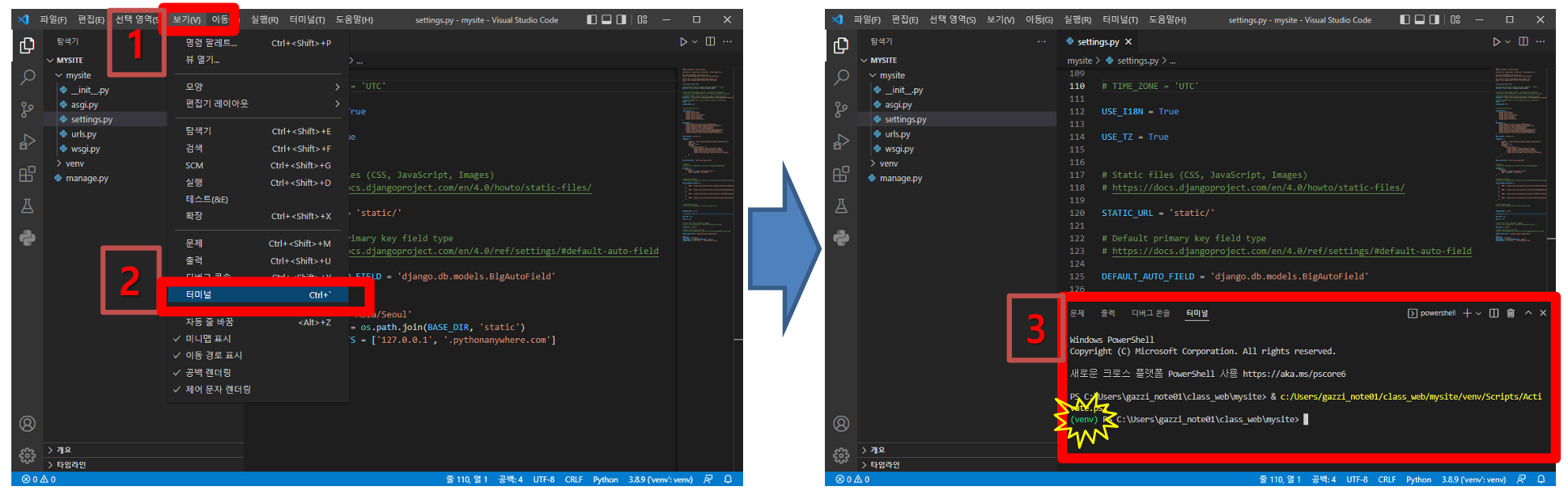The width and height of the screenshot is (1568, 495).
Task: Open Explorer icon in left window activity bar
Action: pos(28,45)
